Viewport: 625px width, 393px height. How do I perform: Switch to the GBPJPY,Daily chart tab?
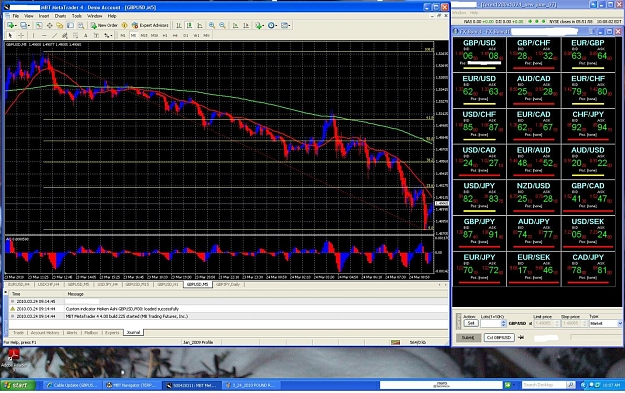[x=228, y=285]
